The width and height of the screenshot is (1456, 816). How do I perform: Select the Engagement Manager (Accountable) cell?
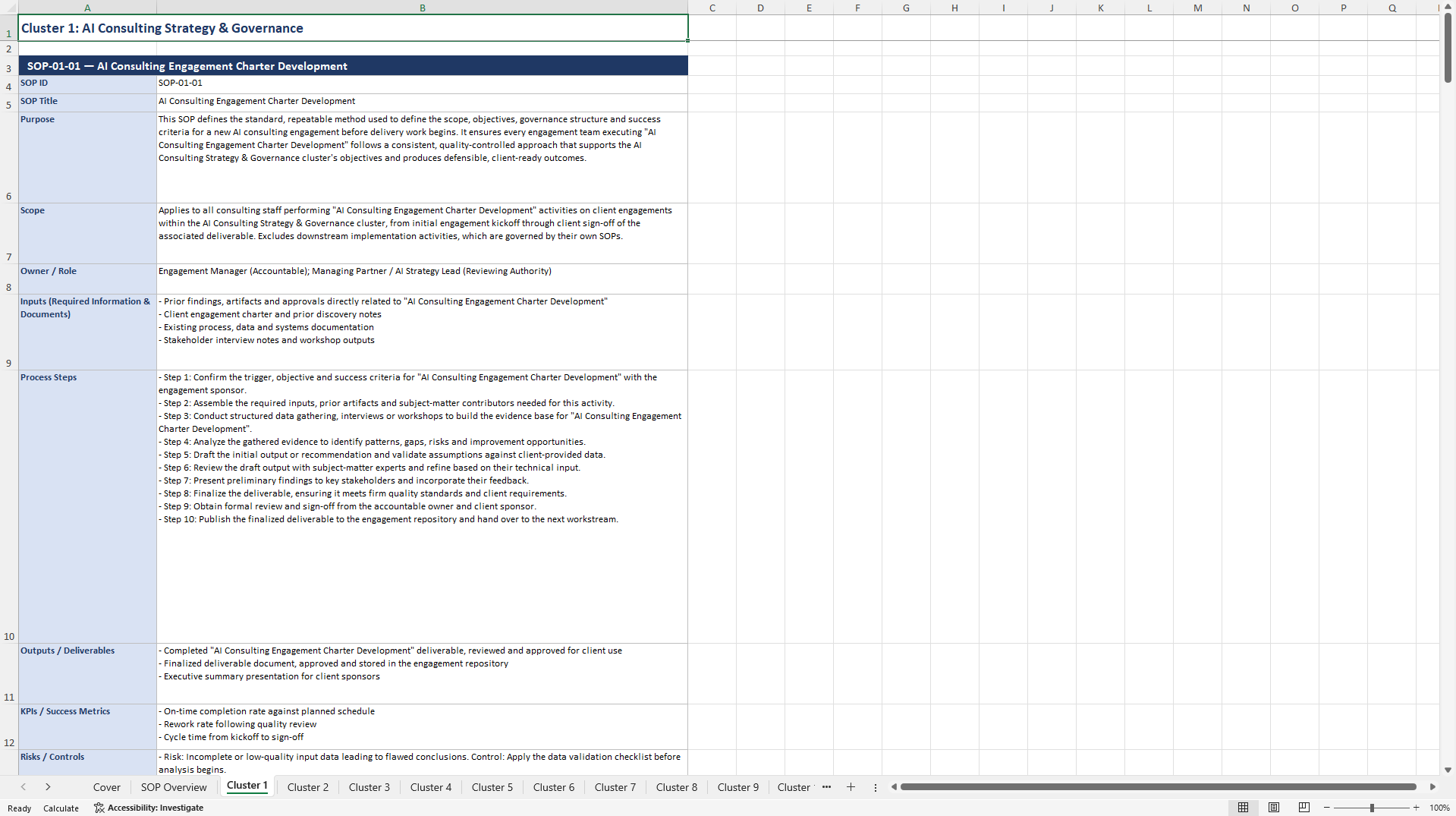coord(422,279)
